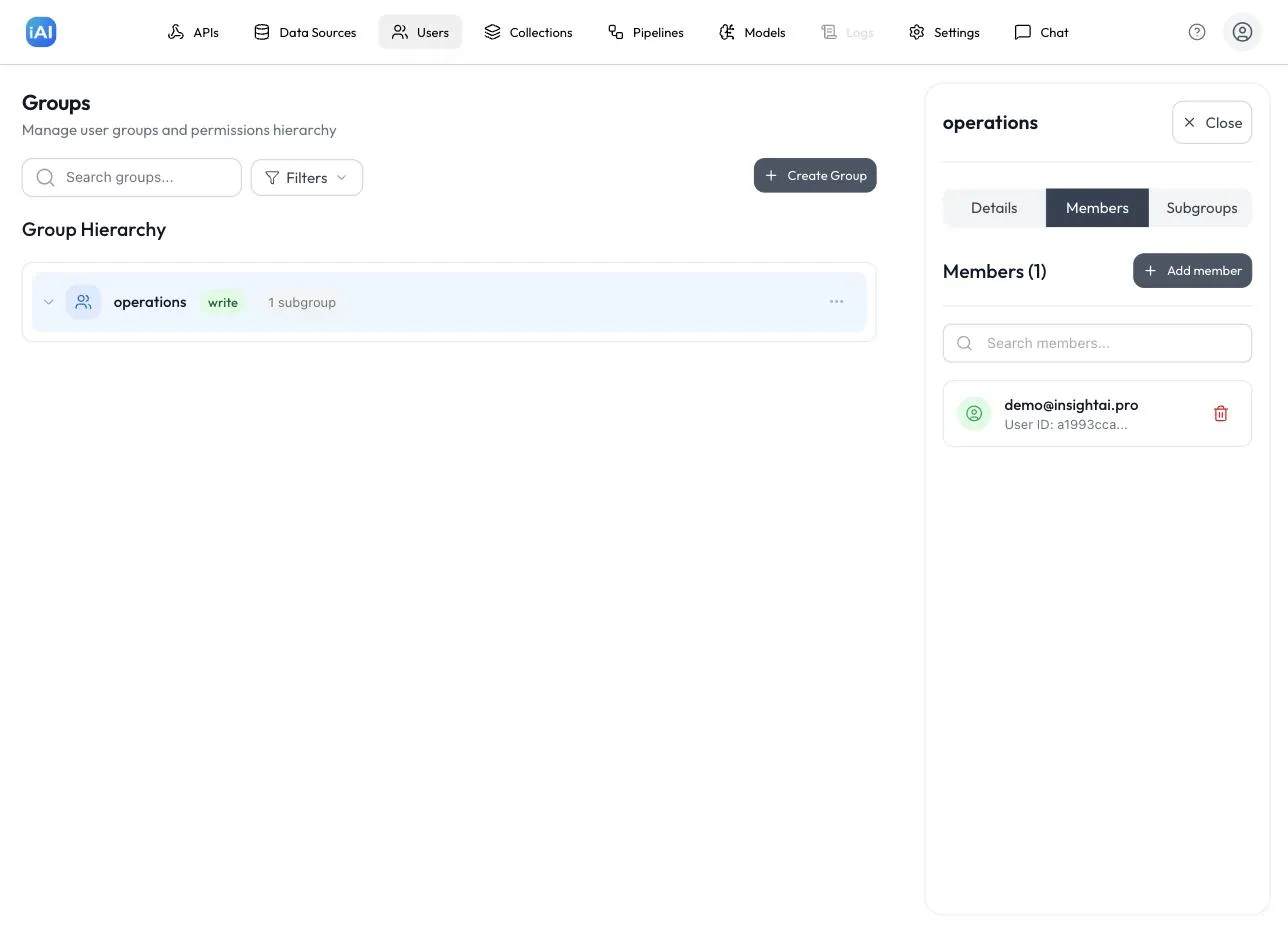The height and width of the screenshot is (933, 1288).
Task: Click the iAI logo icon
Action: tap(41, 32)
